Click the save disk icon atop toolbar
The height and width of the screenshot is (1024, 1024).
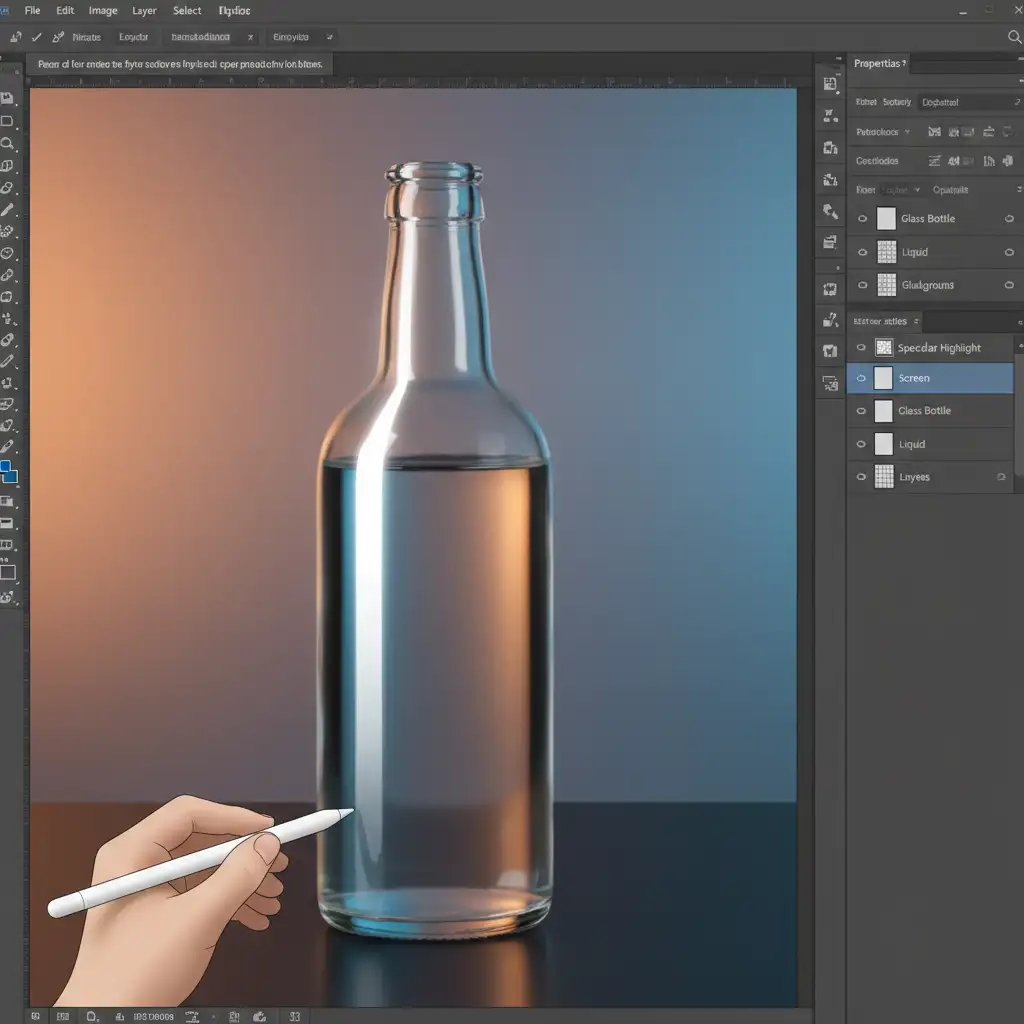pyautogui.click(x=7, y=98)
